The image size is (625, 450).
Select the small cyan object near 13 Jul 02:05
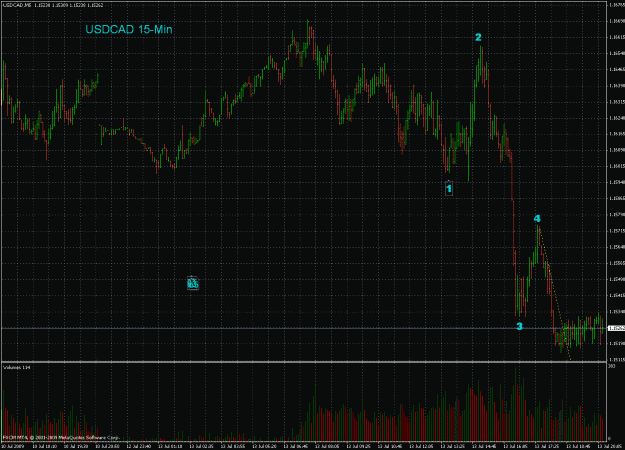tap(193, 283)
